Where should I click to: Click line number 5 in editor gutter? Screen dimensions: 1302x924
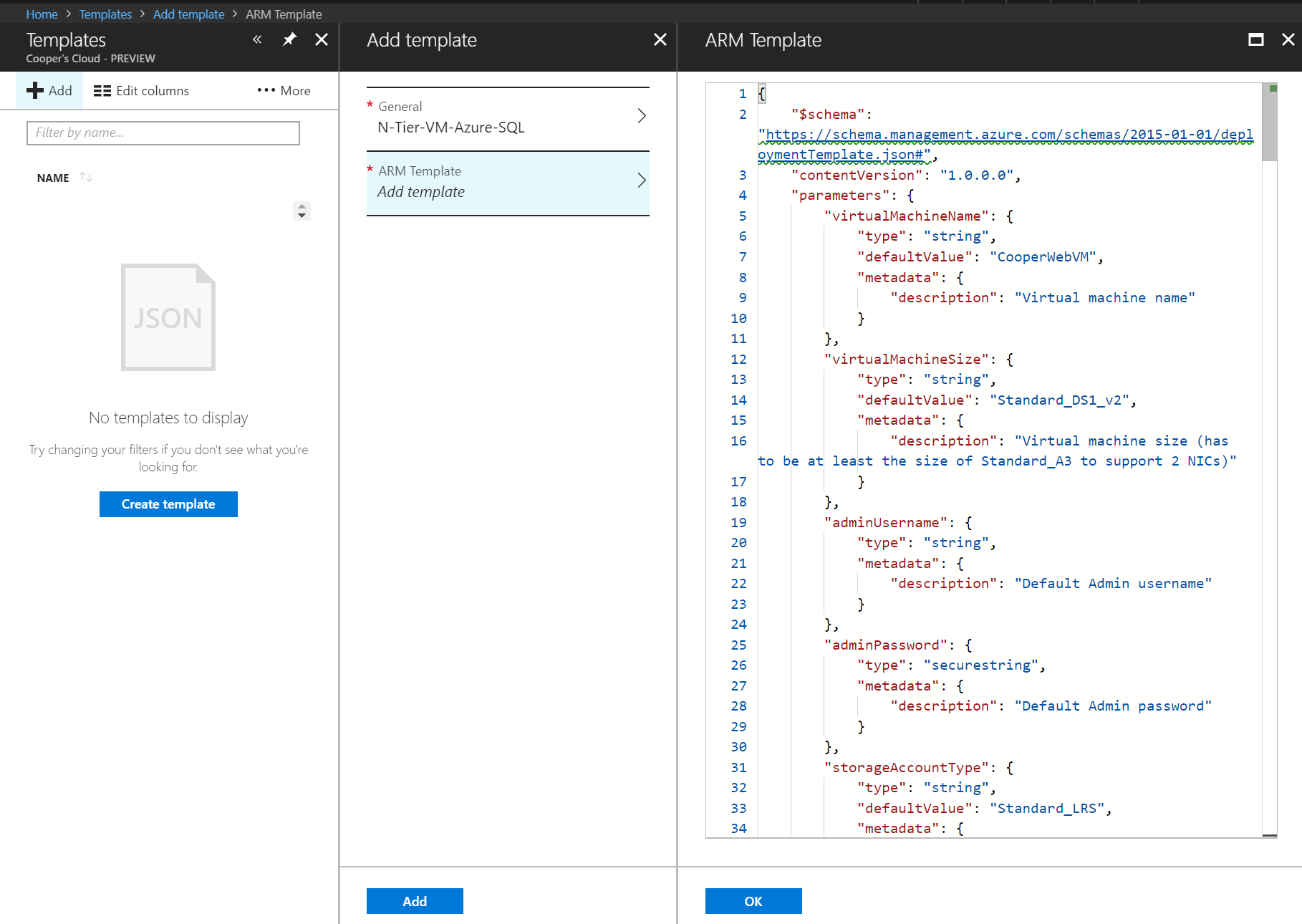[x=743, y=216]
